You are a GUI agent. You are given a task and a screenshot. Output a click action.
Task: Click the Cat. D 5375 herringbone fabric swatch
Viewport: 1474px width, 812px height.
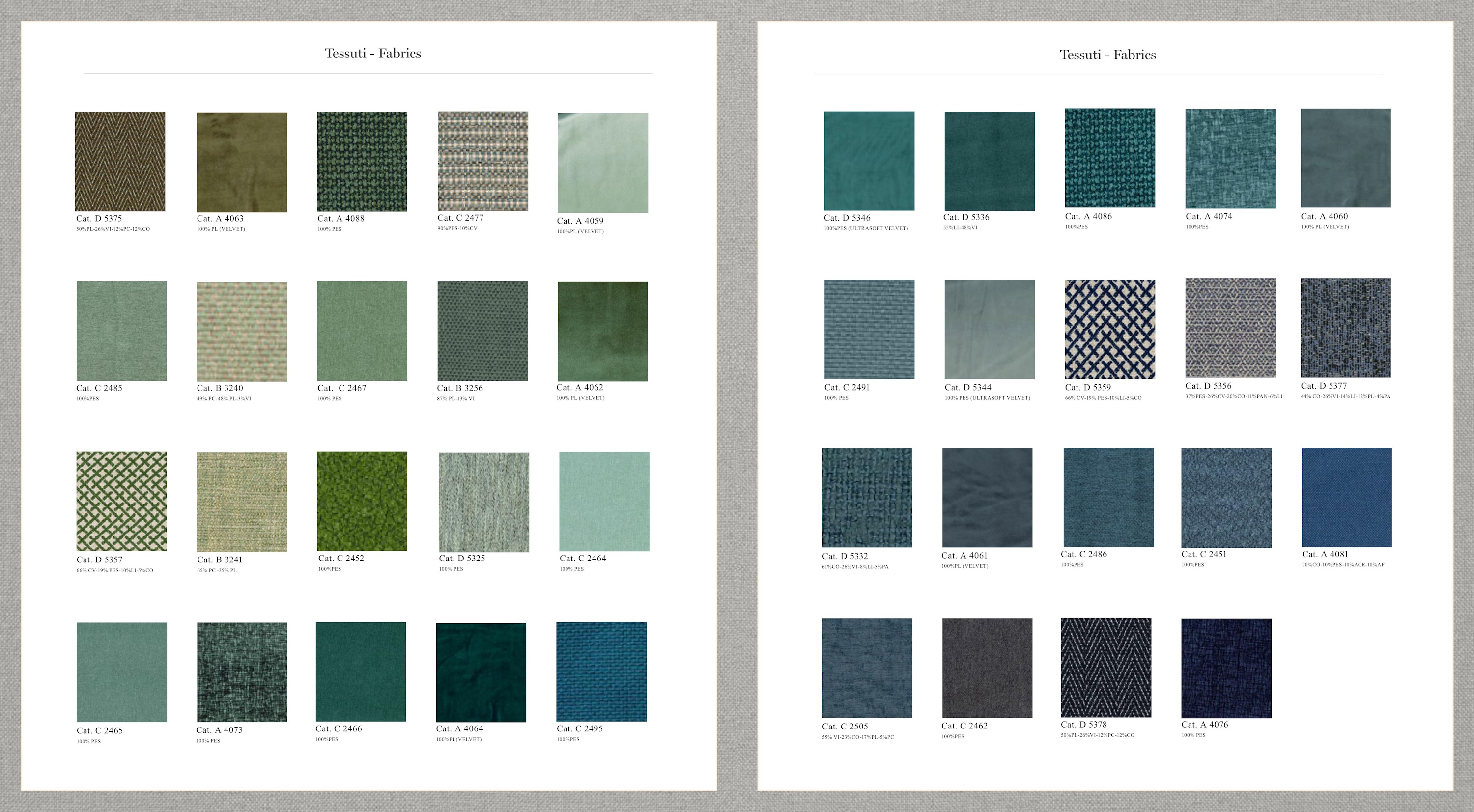point(119,162)
